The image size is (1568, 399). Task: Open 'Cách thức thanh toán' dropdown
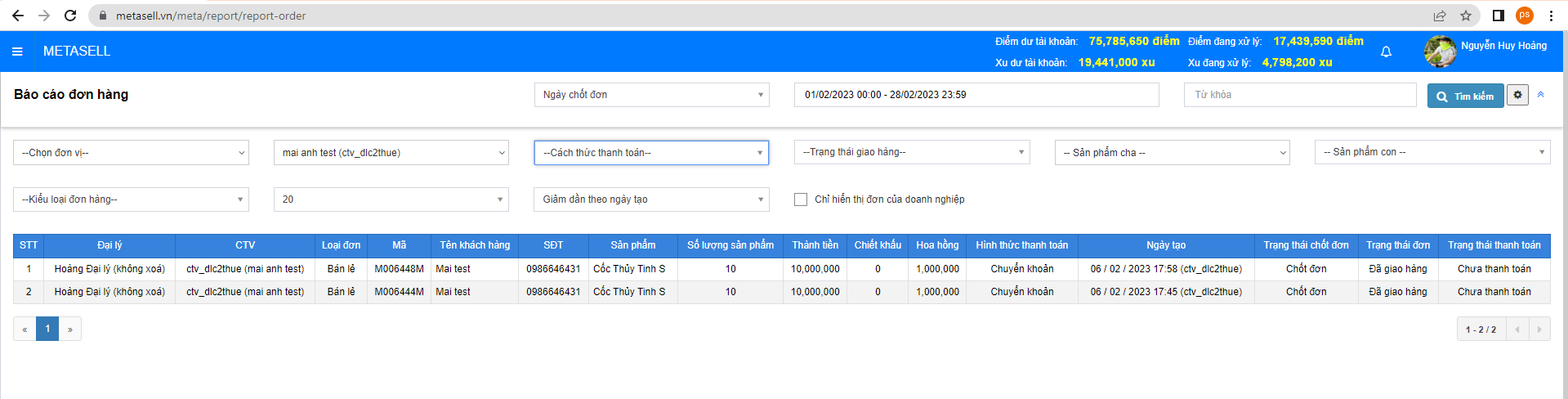[x=651, y=153]
